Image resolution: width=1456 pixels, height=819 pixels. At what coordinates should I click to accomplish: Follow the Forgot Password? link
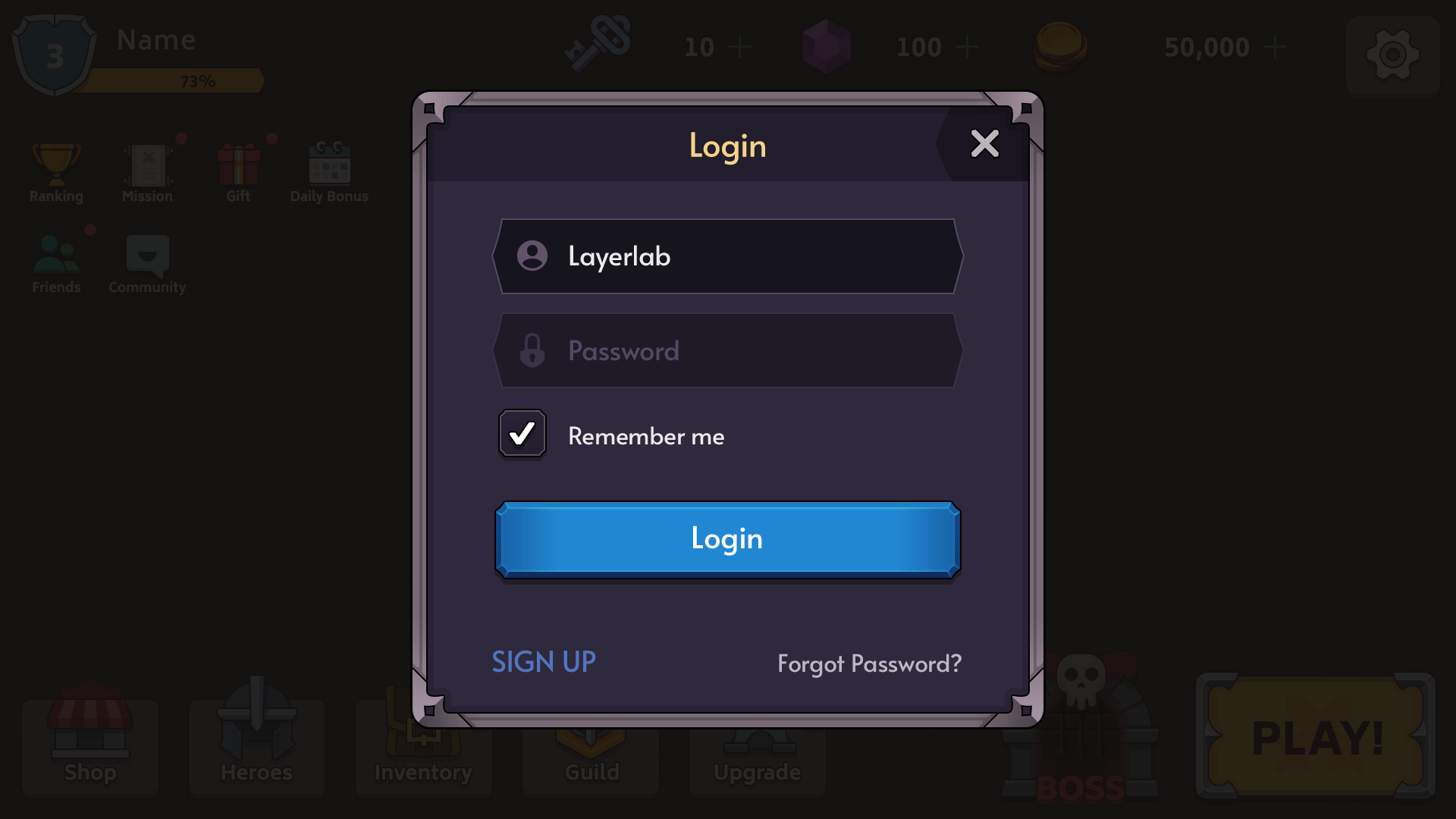point(869,664)
